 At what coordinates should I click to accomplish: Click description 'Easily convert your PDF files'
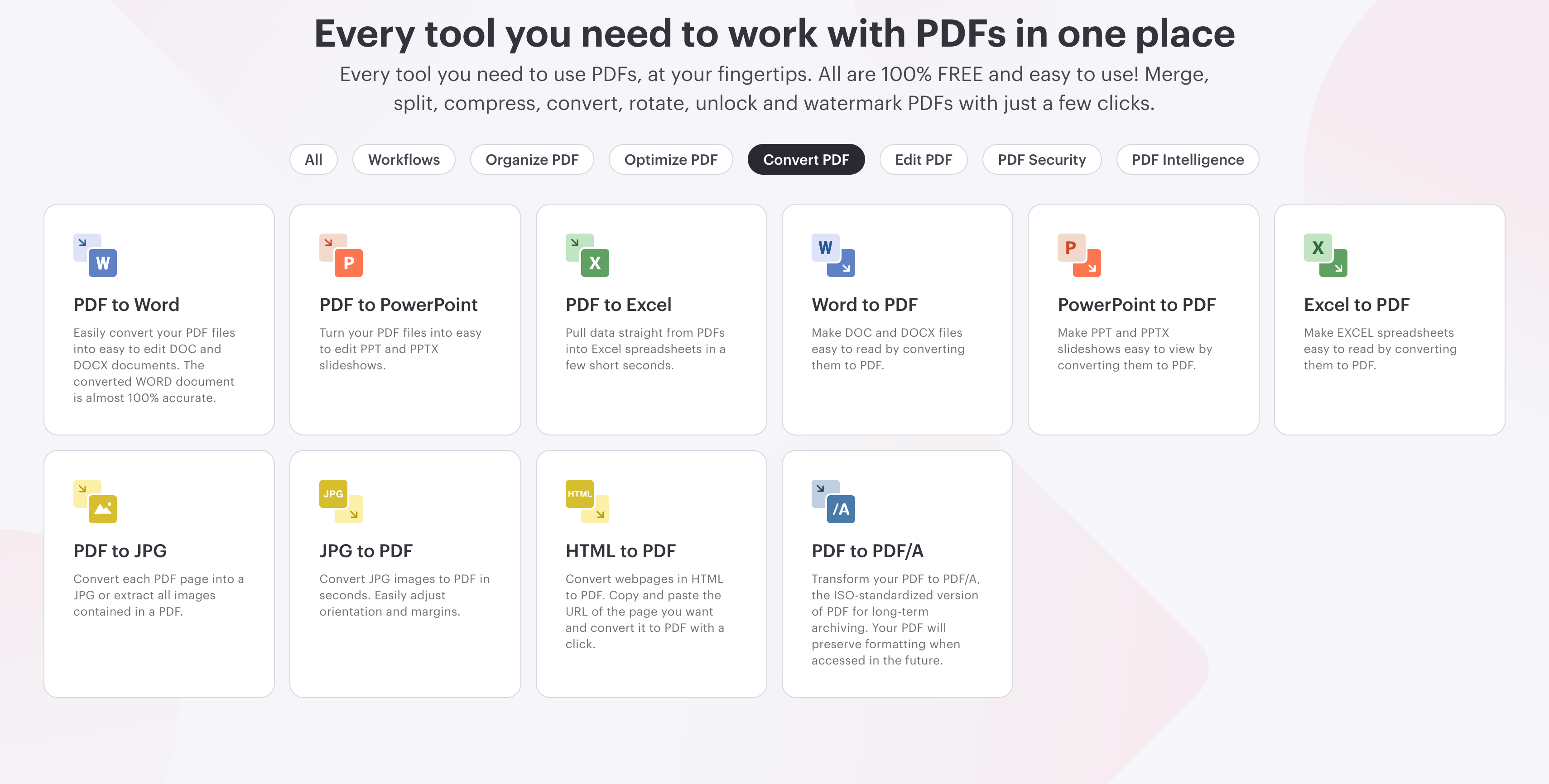point(154,333)
